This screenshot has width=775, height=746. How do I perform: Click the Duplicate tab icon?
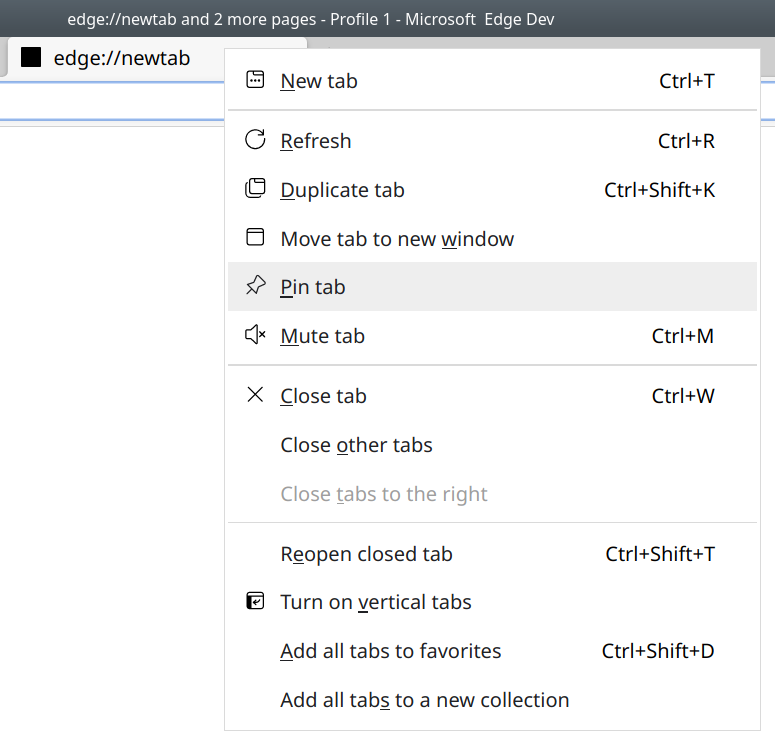click(255, 189)
